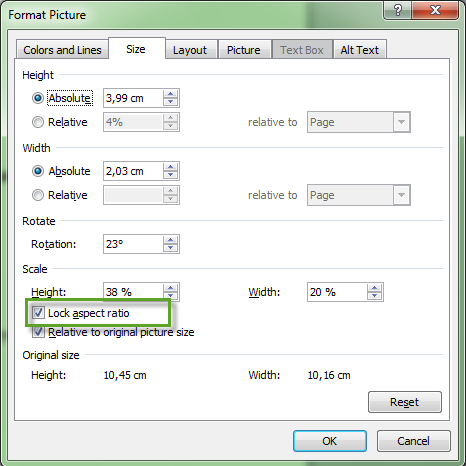Switch to Colors and Lines tab
The width and height of the screenshot is (466, 466).
(x=62, y=50)
